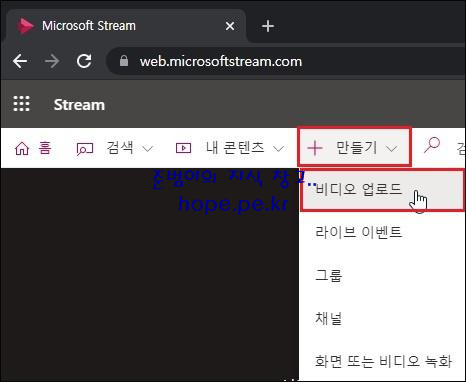
Task: Click the 내 콘텐츠 video icon
Action: pyautogui.click(x=183, y=148)
